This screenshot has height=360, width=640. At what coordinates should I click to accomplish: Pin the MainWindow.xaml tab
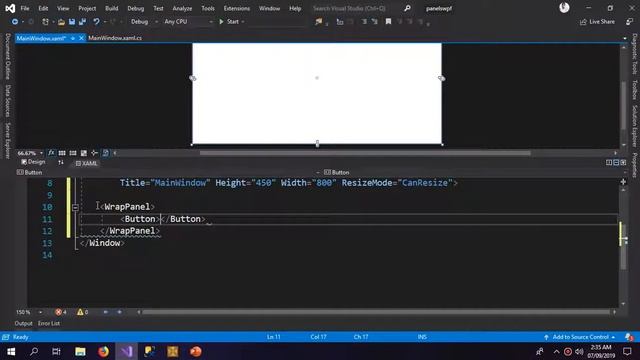click(73, 38)
